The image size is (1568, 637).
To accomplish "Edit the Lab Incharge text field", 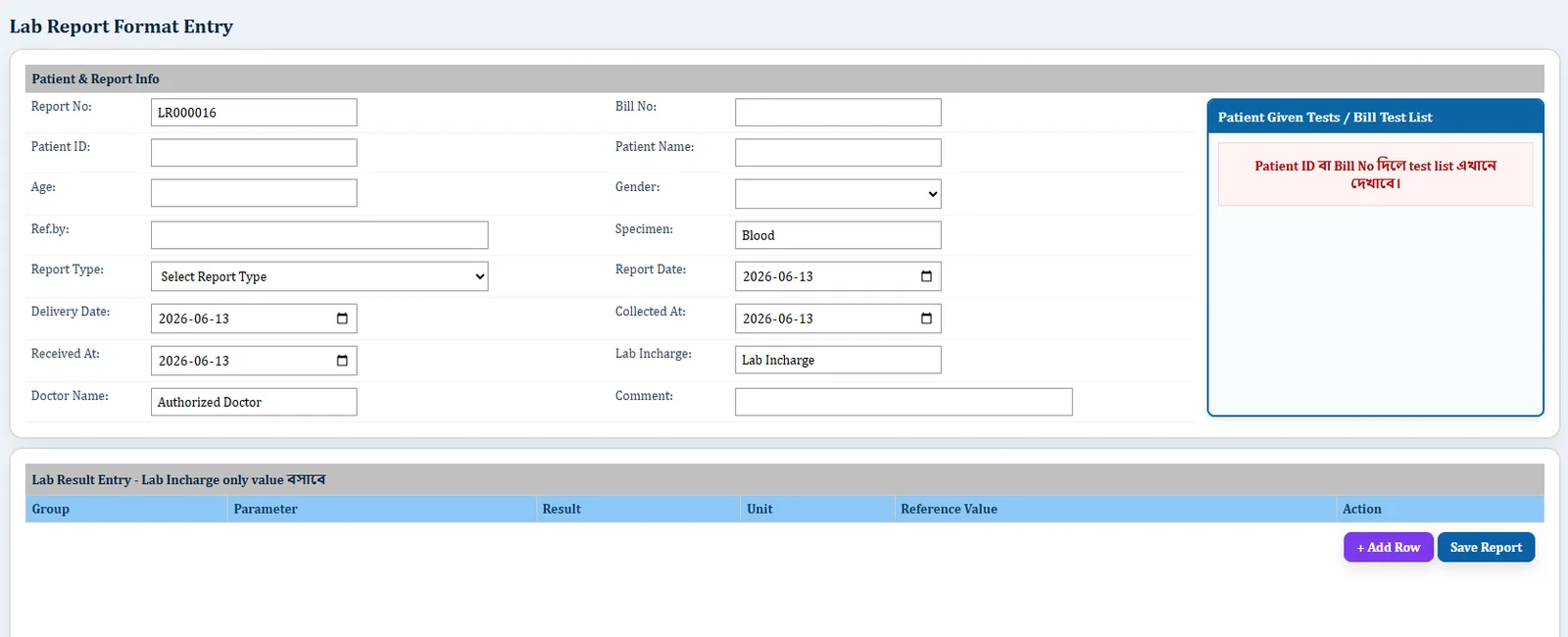I will [838, 360].
